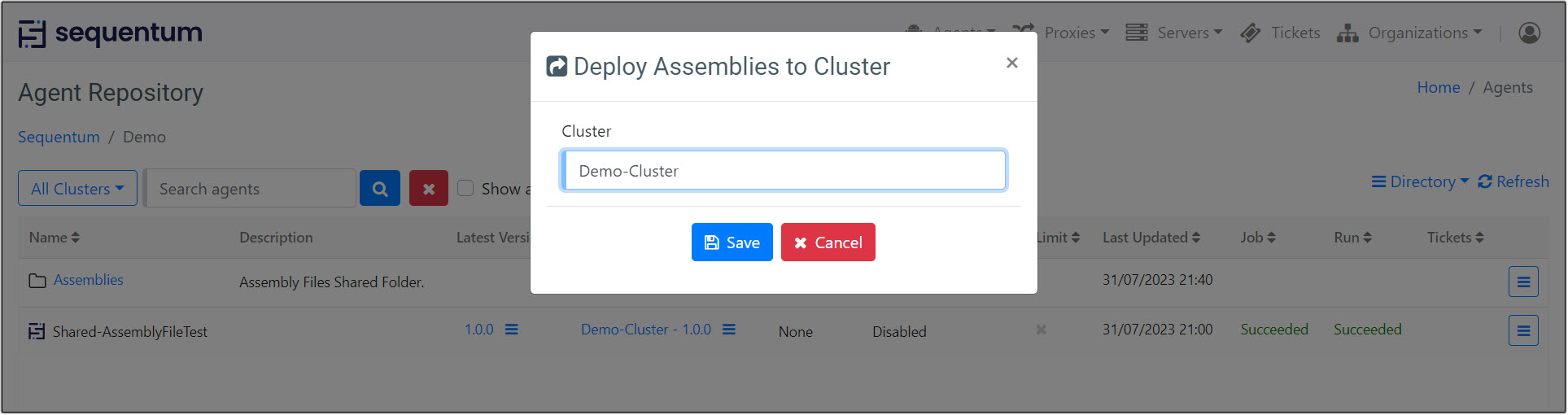Click the Shared-AssemblyFileTest name

click(130, 332)
